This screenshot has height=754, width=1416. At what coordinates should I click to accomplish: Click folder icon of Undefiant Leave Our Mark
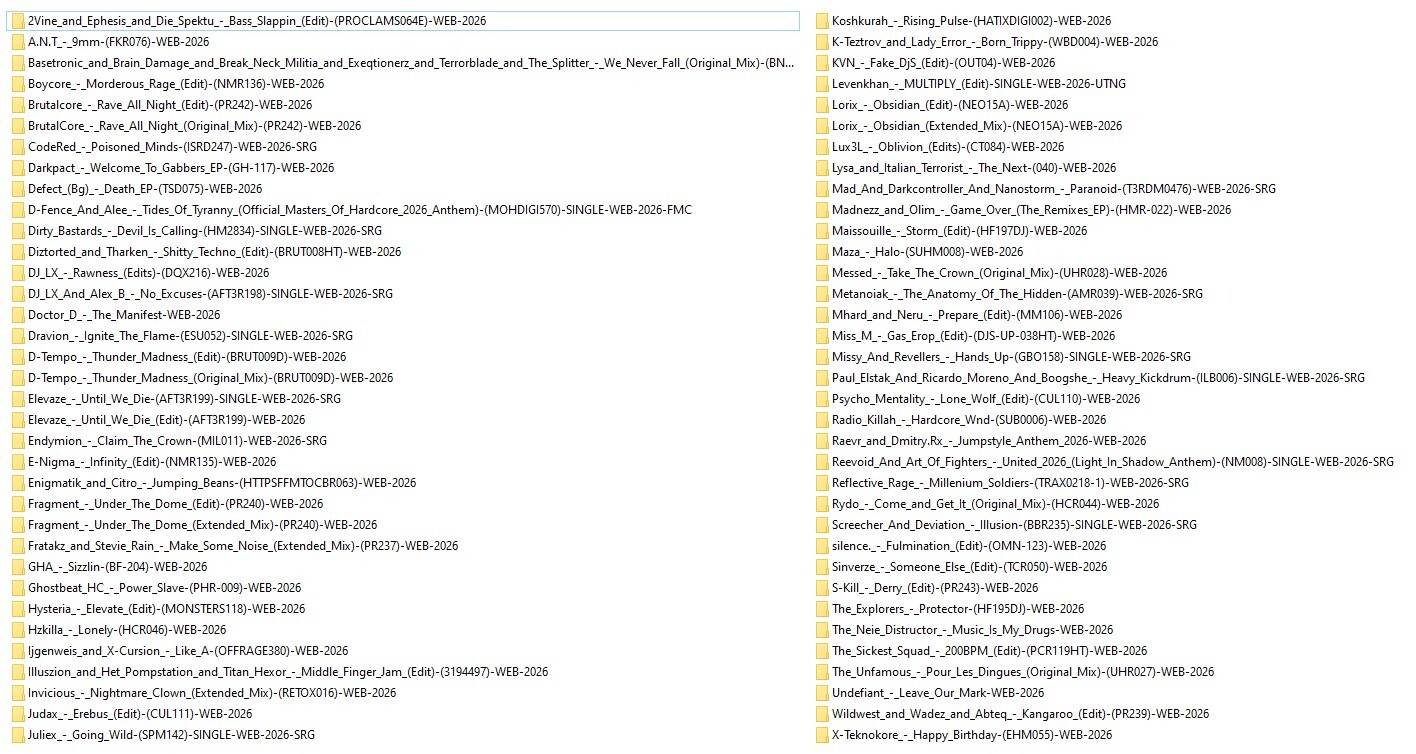tap(822, 693)
